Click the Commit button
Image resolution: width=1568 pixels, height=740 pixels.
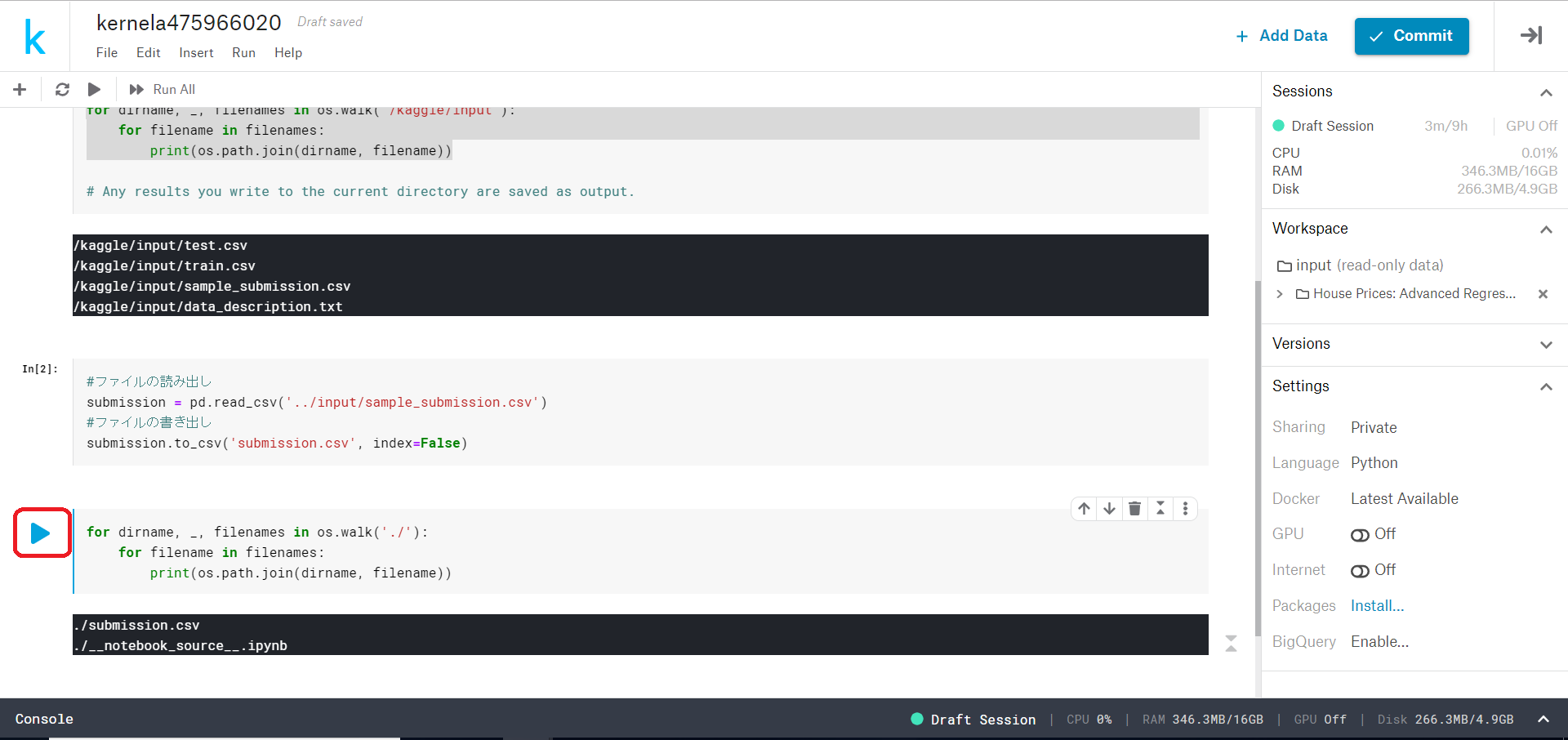(x=1410, y=36)
